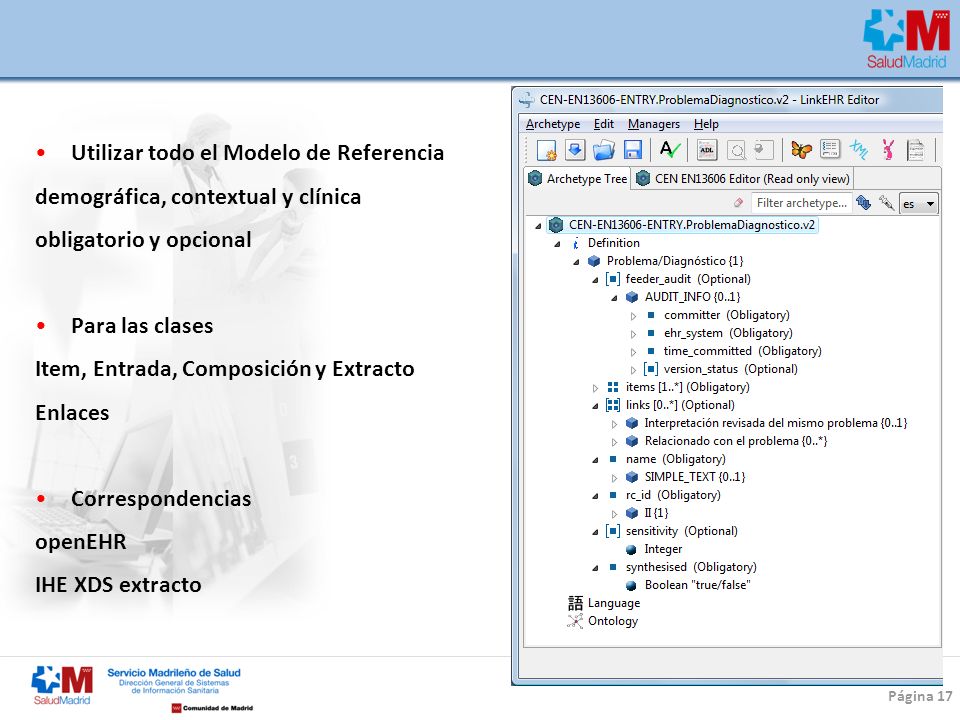Open the Help menu
960x720 pixels.
(706, 124)
